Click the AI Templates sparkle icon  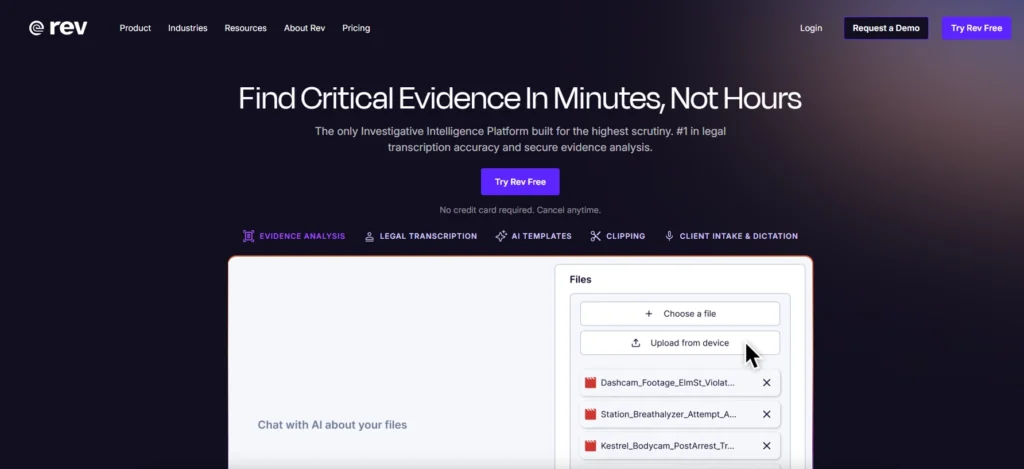(x=501, y=236)
